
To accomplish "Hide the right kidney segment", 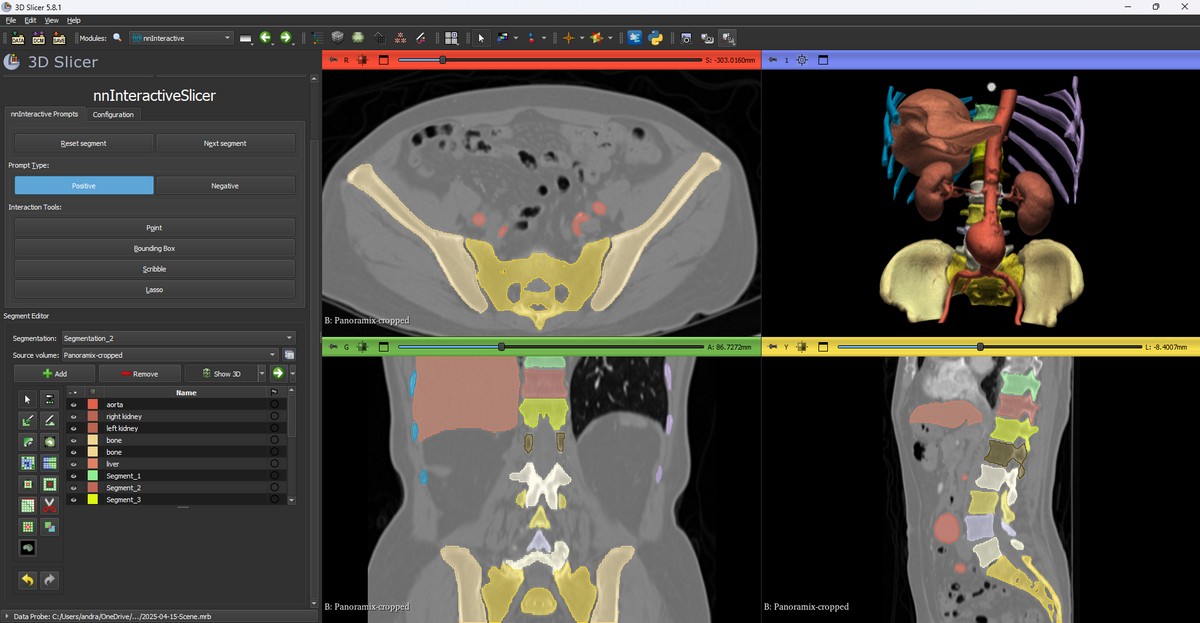I will click(73, 416).
